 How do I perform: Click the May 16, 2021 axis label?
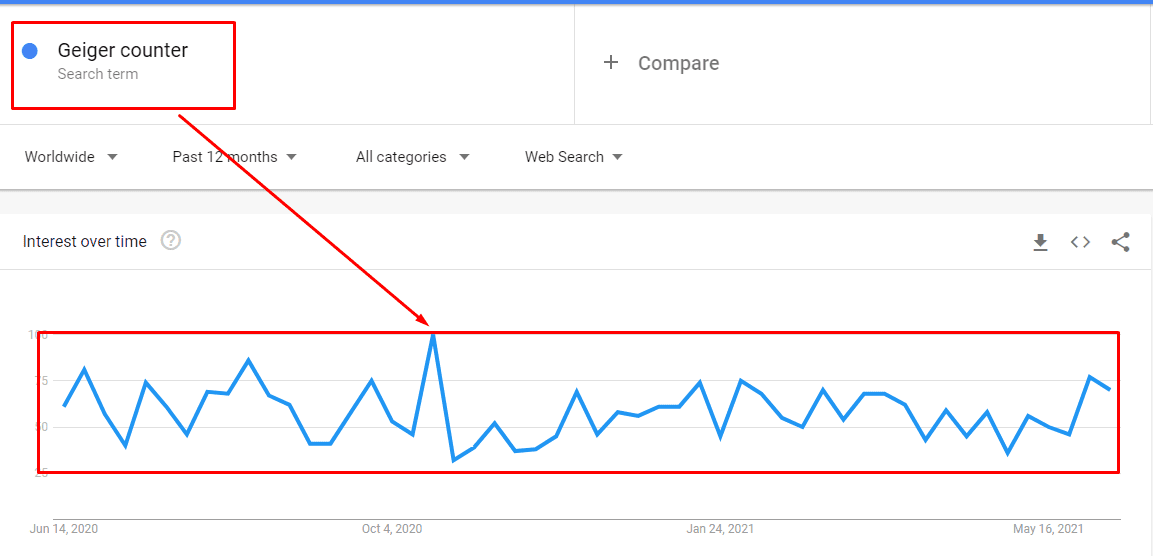tap(1048, 529)
